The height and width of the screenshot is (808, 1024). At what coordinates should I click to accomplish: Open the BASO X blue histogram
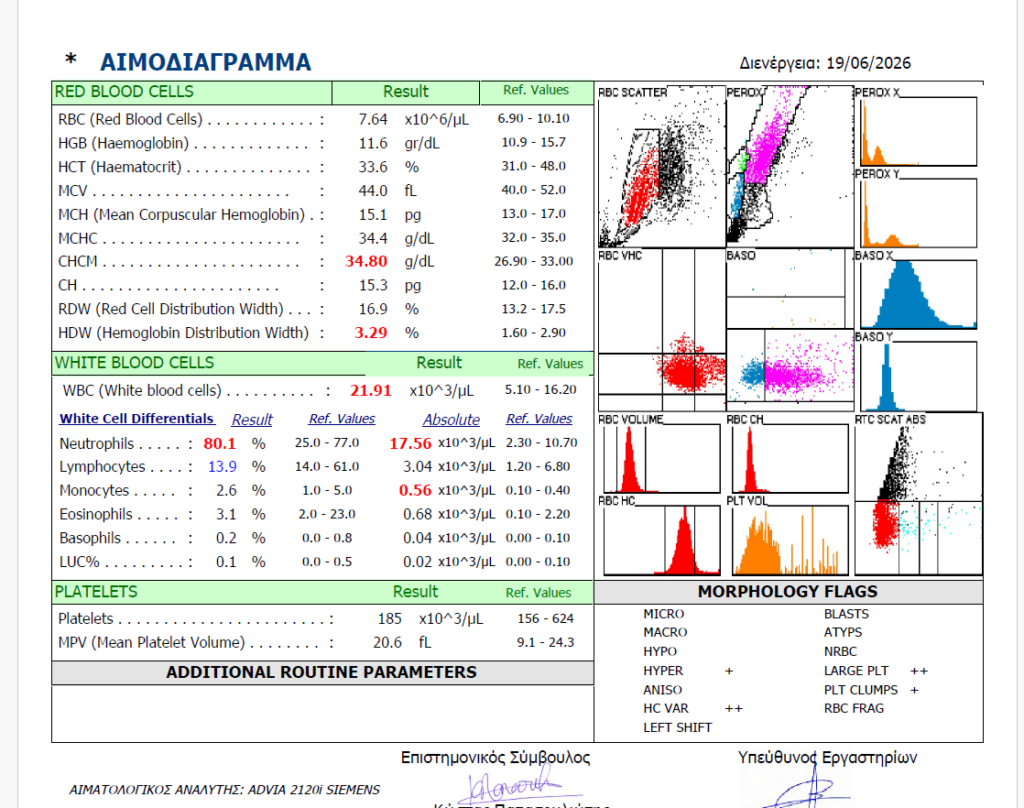(918, 291)
